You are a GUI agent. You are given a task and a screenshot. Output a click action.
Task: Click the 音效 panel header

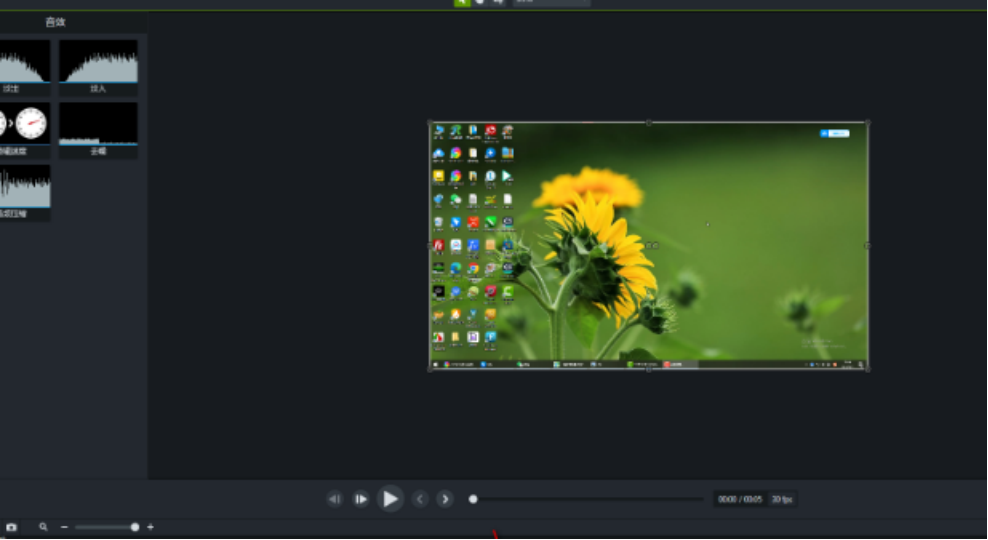(55, 22)
